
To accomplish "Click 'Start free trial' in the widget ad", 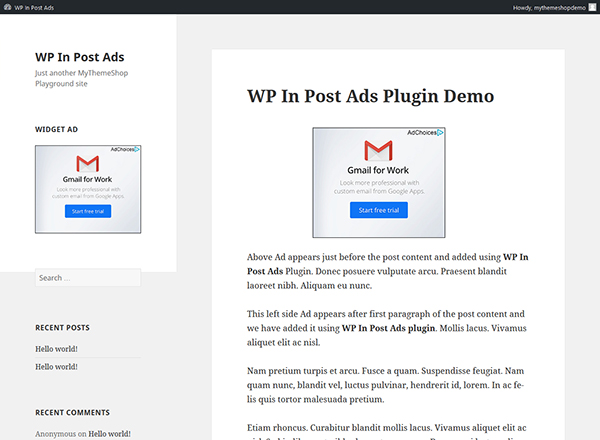I will (x=88, y=211).
